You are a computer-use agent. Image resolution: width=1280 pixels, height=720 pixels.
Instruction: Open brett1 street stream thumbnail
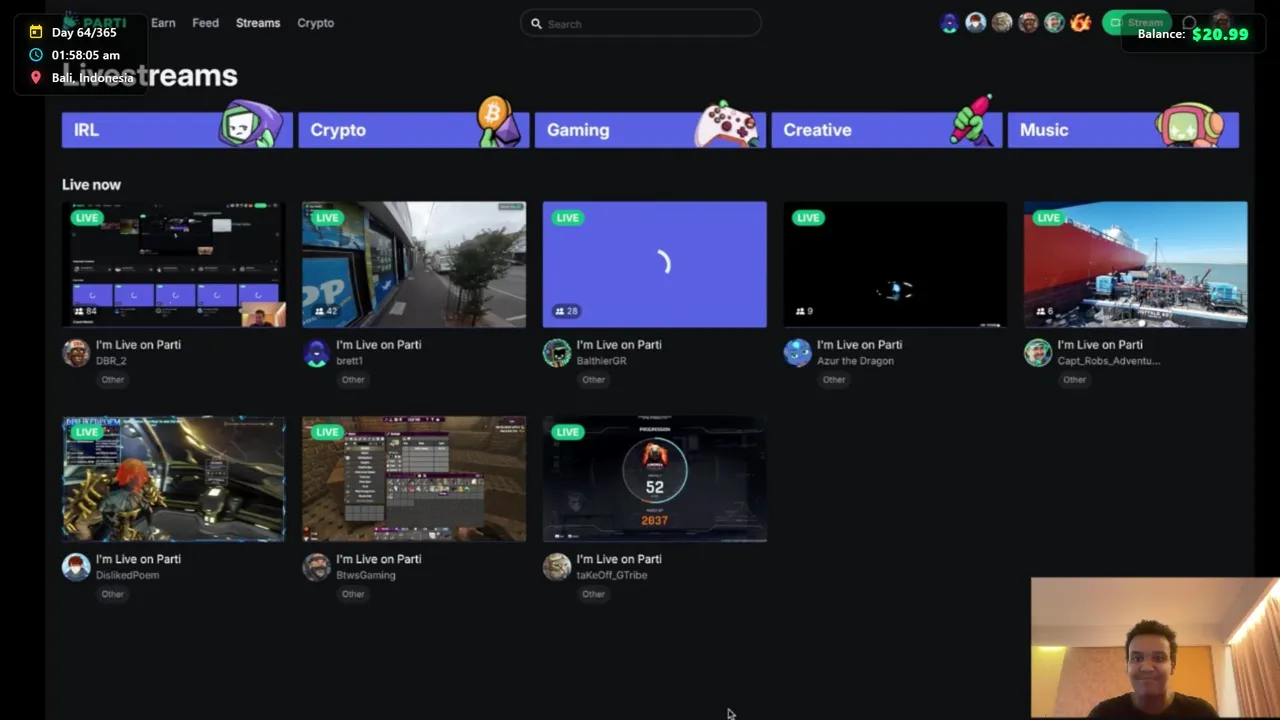coord(414,265)
